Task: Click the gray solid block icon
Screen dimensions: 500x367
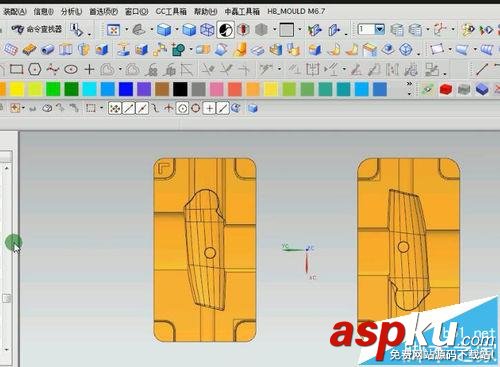Action: click(x=464, y=89)
